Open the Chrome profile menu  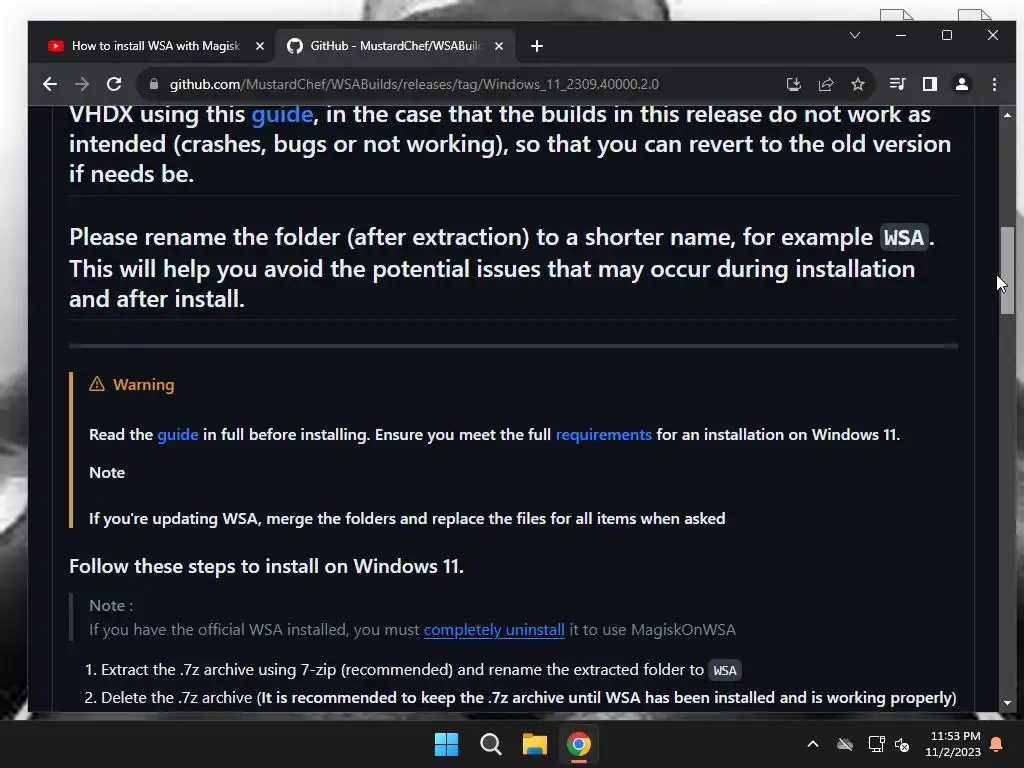[962, 84]
